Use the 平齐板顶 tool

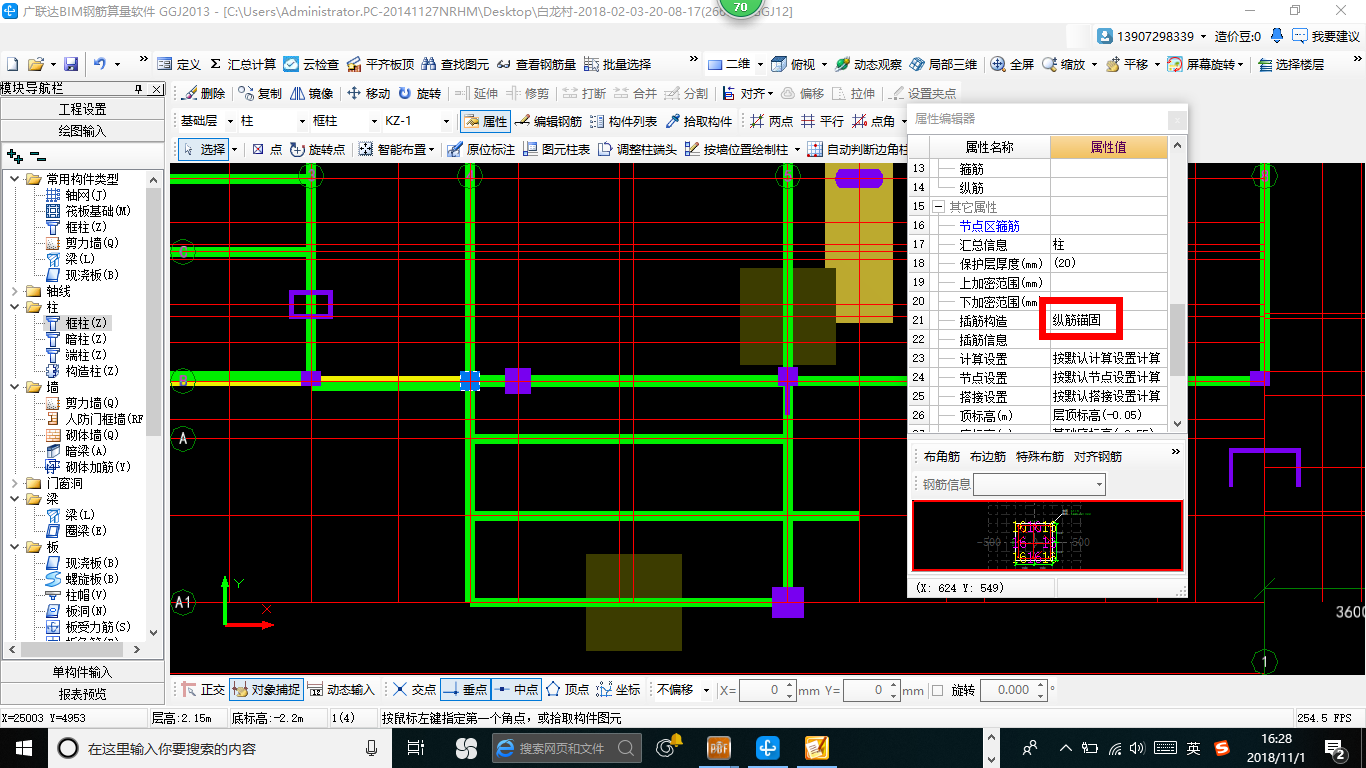click(x=380, y=64)
